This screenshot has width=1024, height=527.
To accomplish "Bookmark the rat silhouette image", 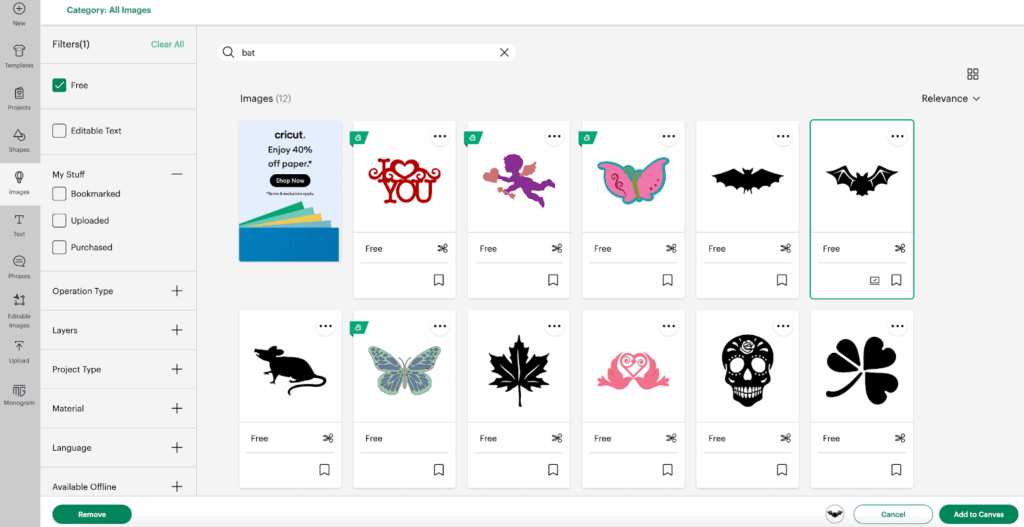I will [325, 469].
